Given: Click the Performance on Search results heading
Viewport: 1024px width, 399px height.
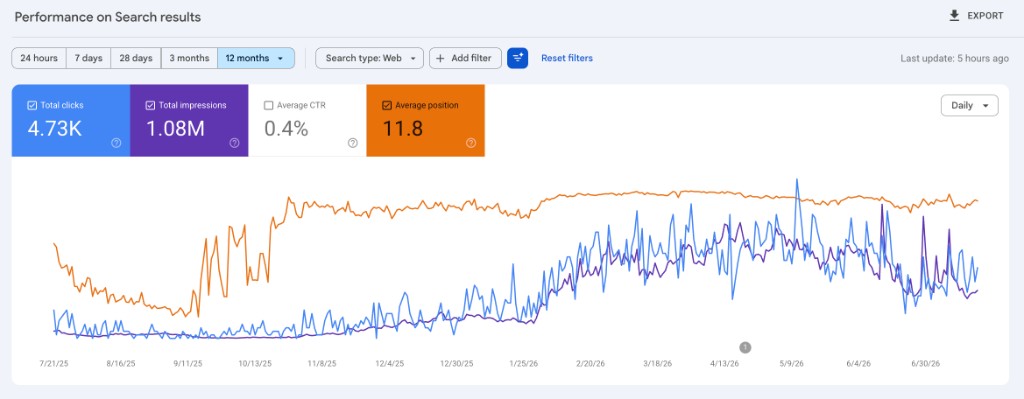Looking at the screenshot, I should click(108, 17).
